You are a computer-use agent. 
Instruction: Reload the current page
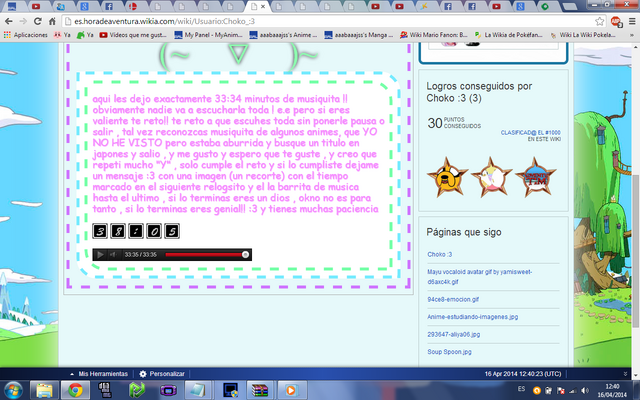tap(38, 21)
